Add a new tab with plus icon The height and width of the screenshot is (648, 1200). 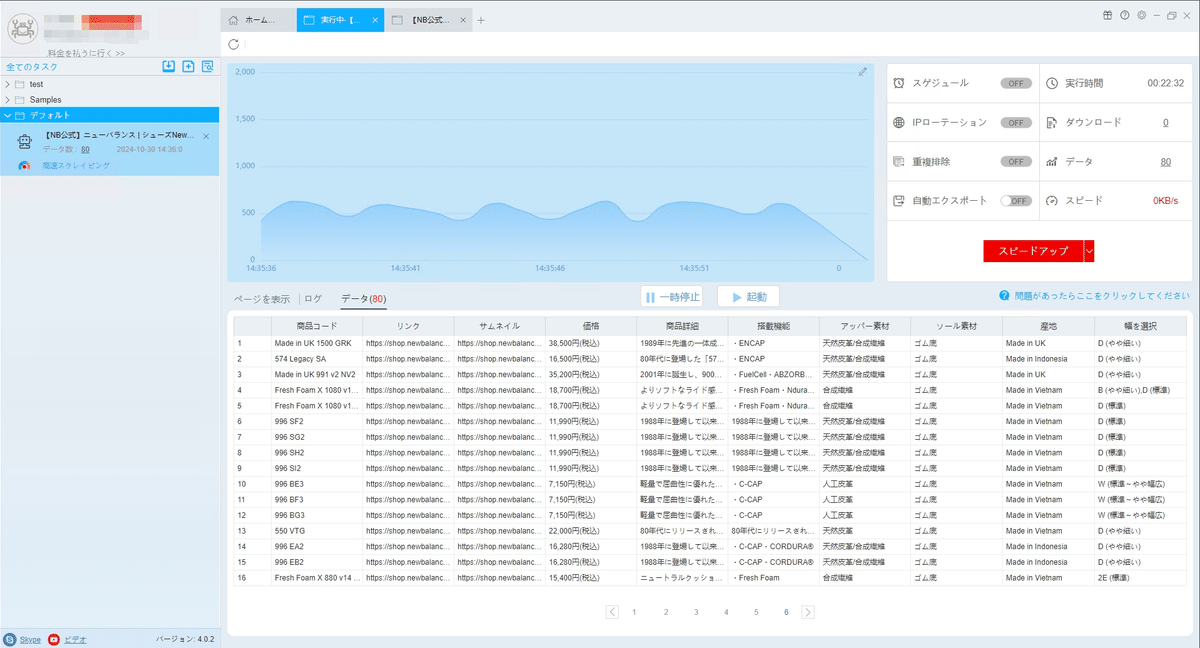(x=481, y=20)
